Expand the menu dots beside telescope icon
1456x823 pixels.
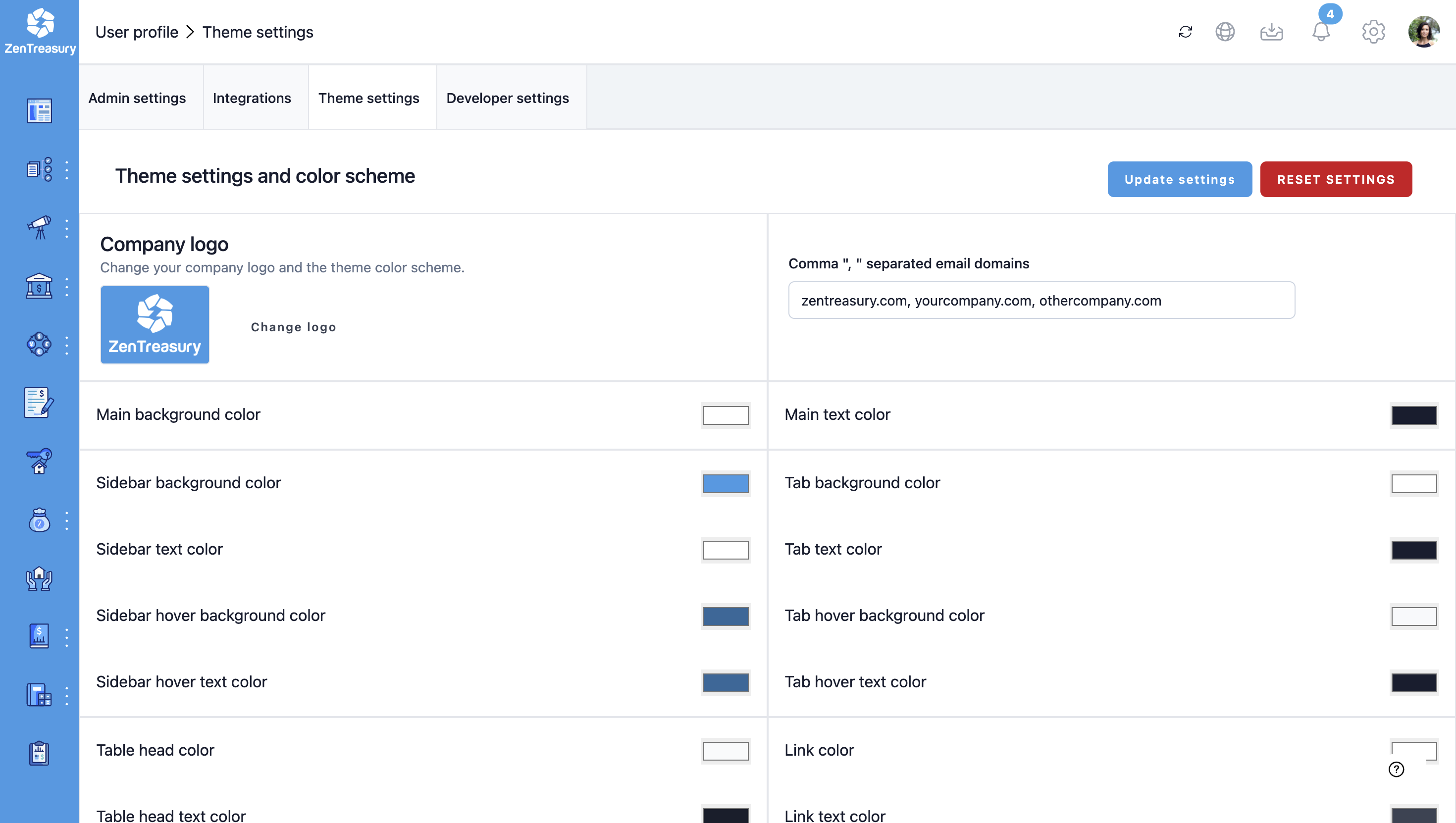coord(67,228)
